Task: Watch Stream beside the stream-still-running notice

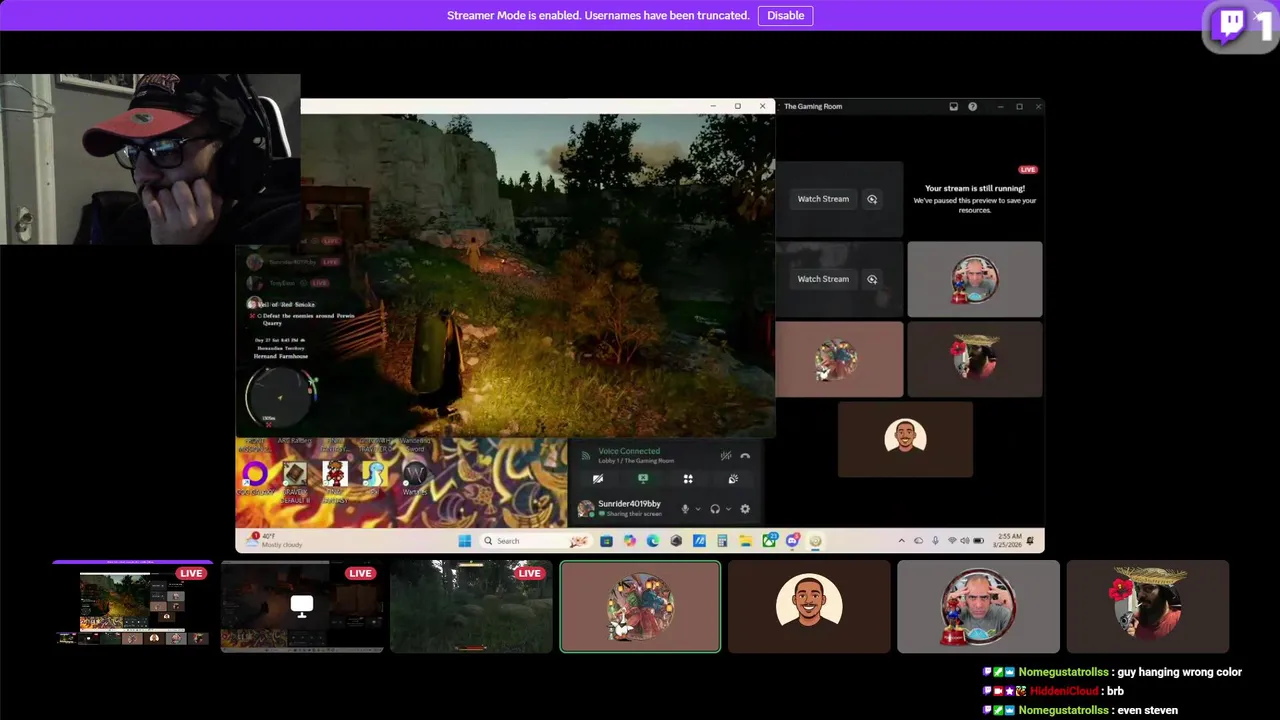Action: click(x=823, y=199)
